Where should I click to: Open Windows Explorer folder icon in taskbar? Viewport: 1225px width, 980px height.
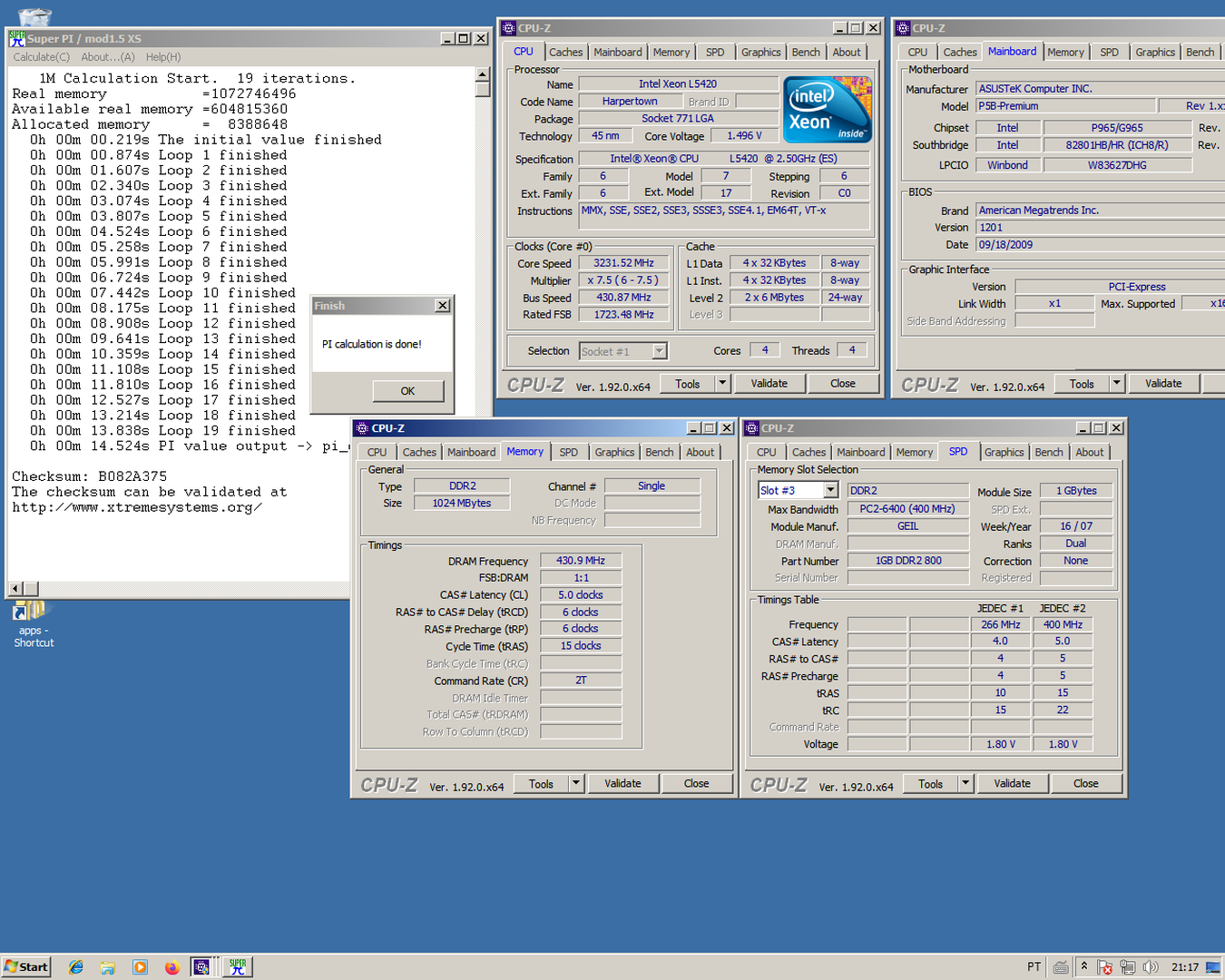pos(107,967)
